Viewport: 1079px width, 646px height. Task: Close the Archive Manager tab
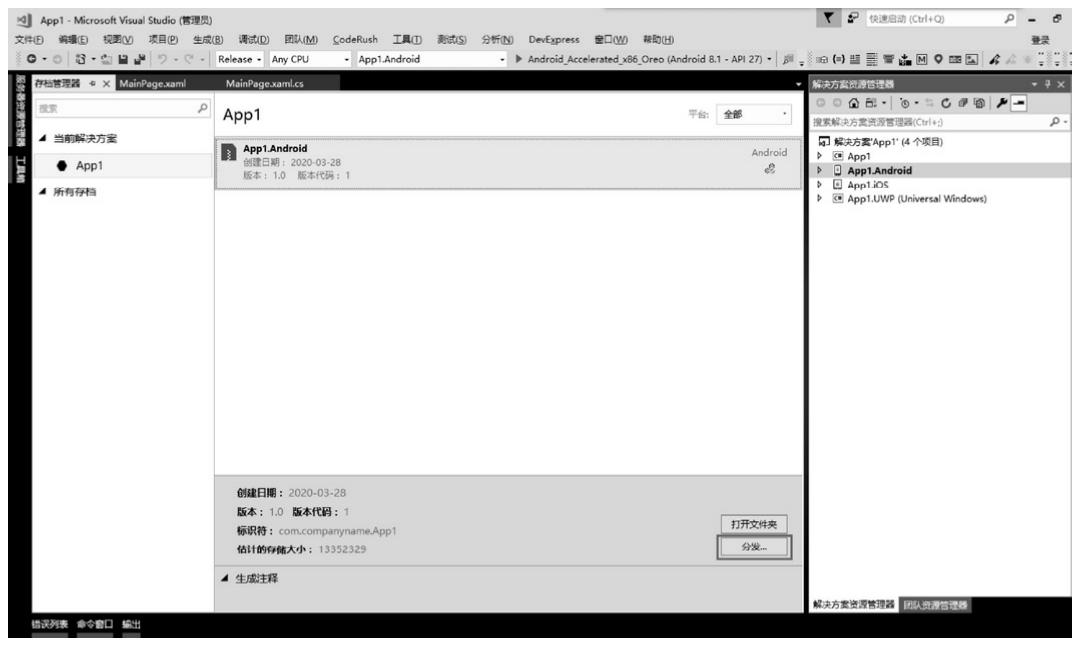click(x=106, y=83)
